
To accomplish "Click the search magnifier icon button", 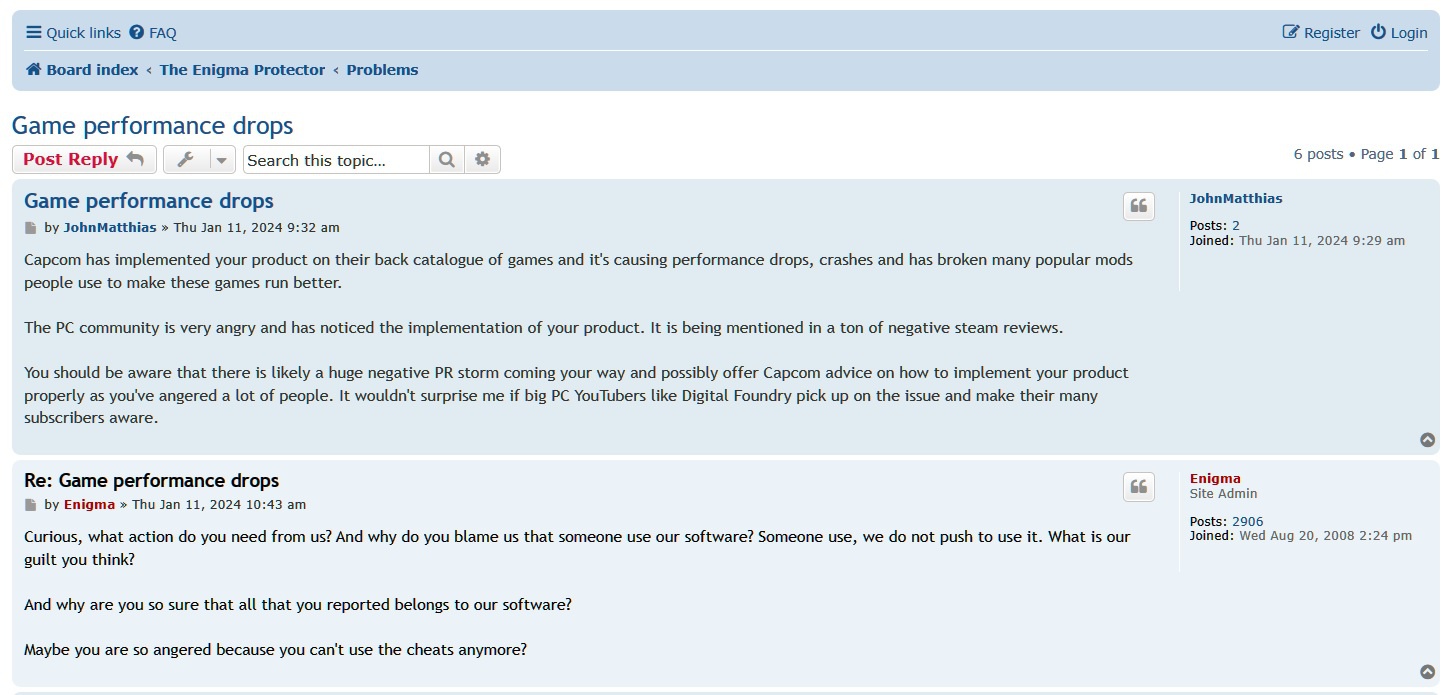I will (x=447, y=160).
